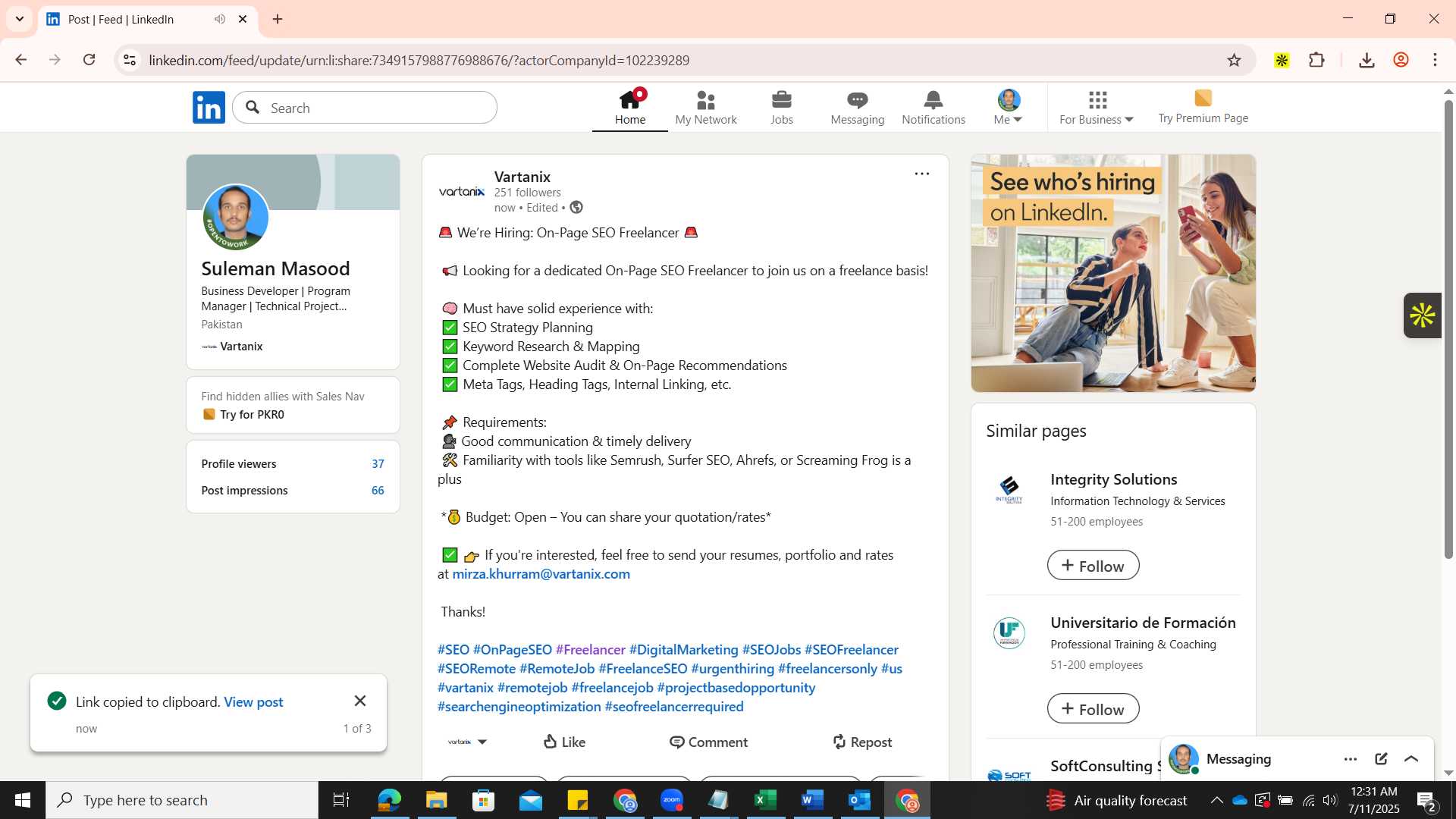1456x819 pixels.
Task: Reload the LinkedIn page
Action: pos(89,60)
